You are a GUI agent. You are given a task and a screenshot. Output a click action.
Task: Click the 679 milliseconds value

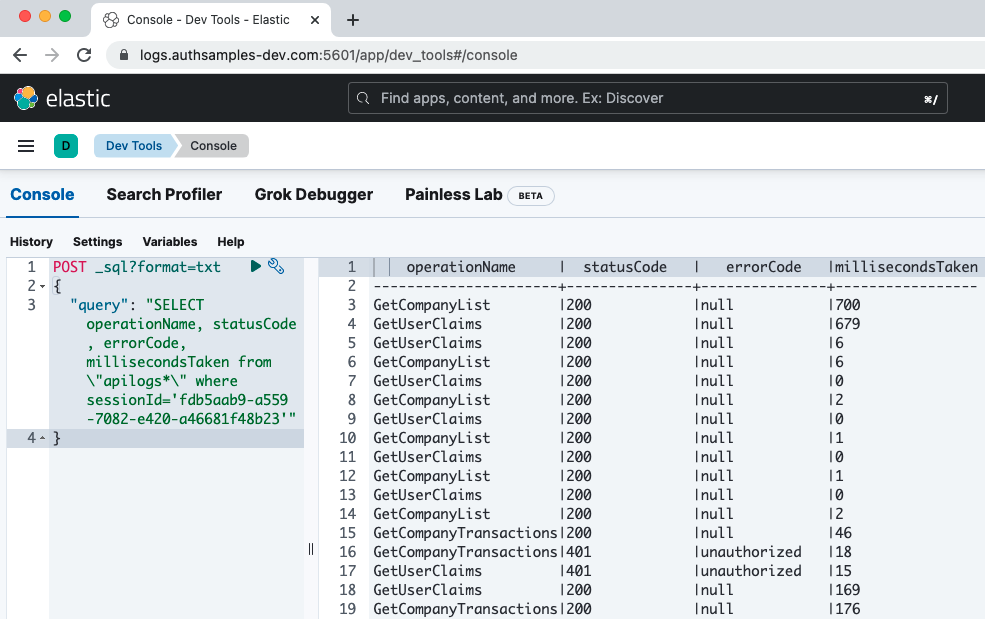(x=847, y=324)
